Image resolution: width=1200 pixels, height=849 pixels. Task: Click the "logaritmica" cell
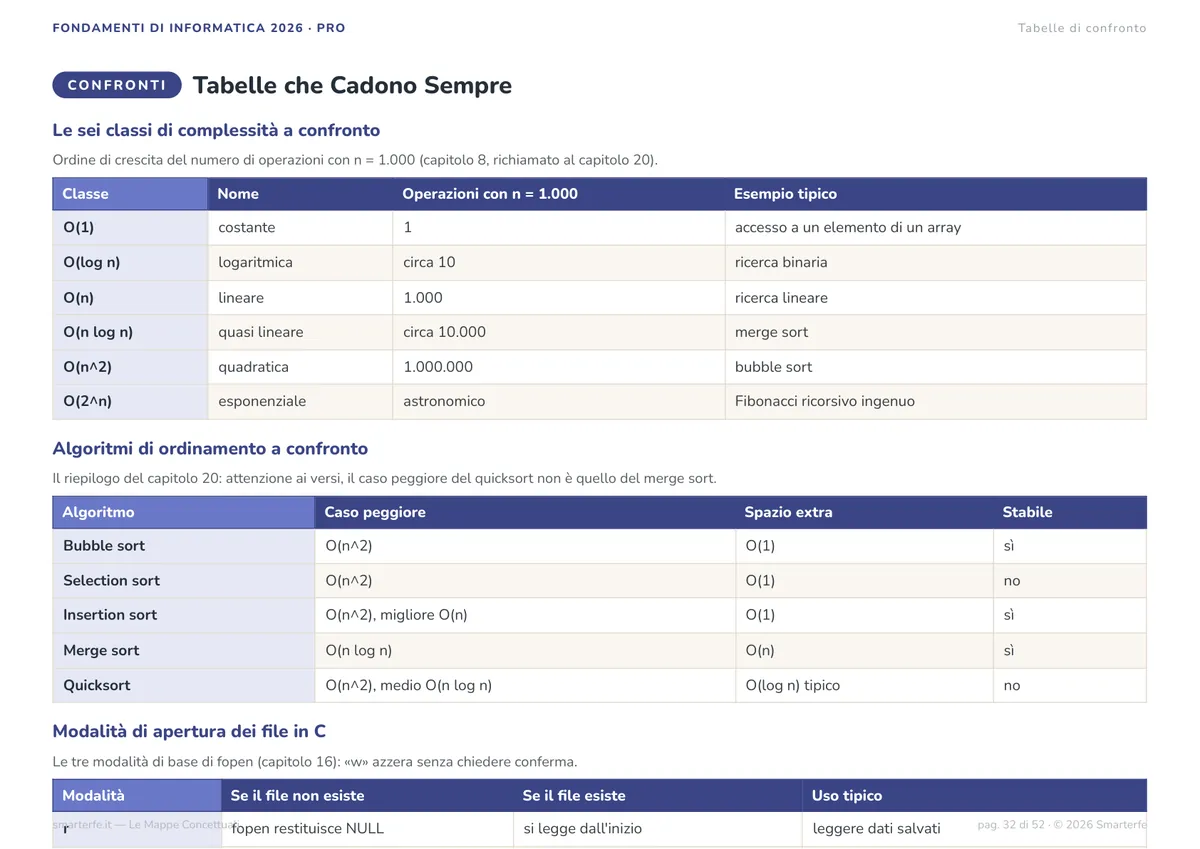point(300,263)
